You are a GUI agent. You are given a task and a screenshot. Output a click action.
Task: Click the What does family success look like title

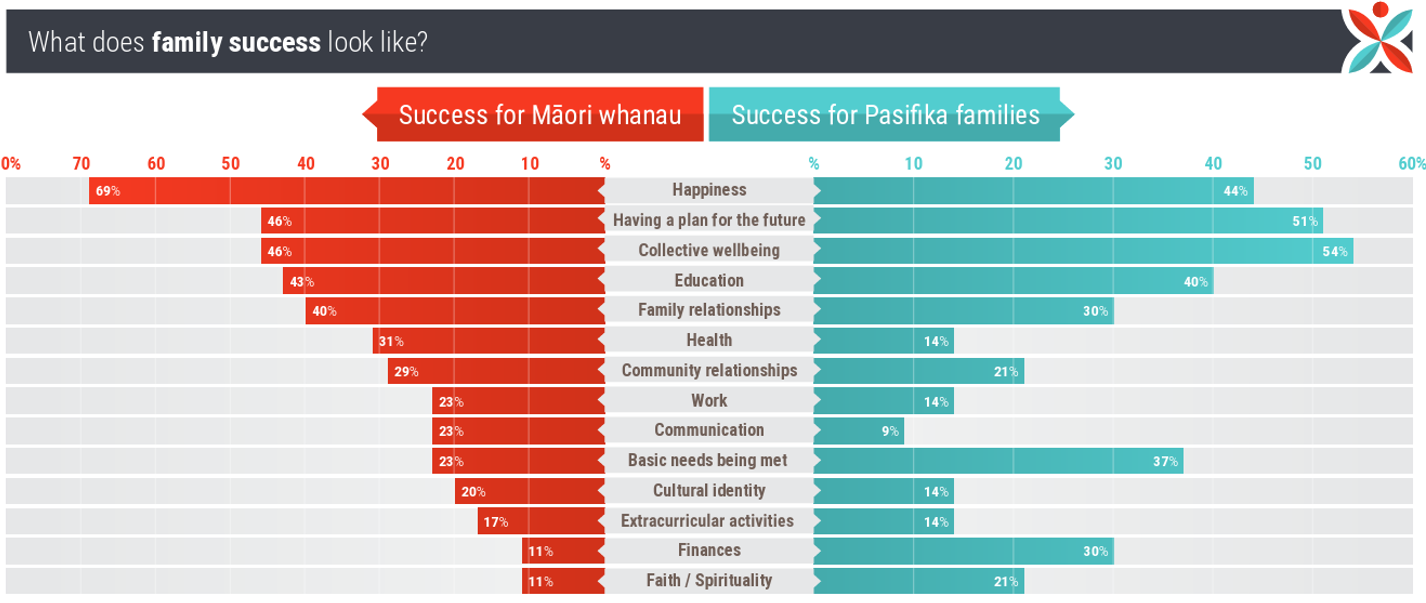coord(228,42)
